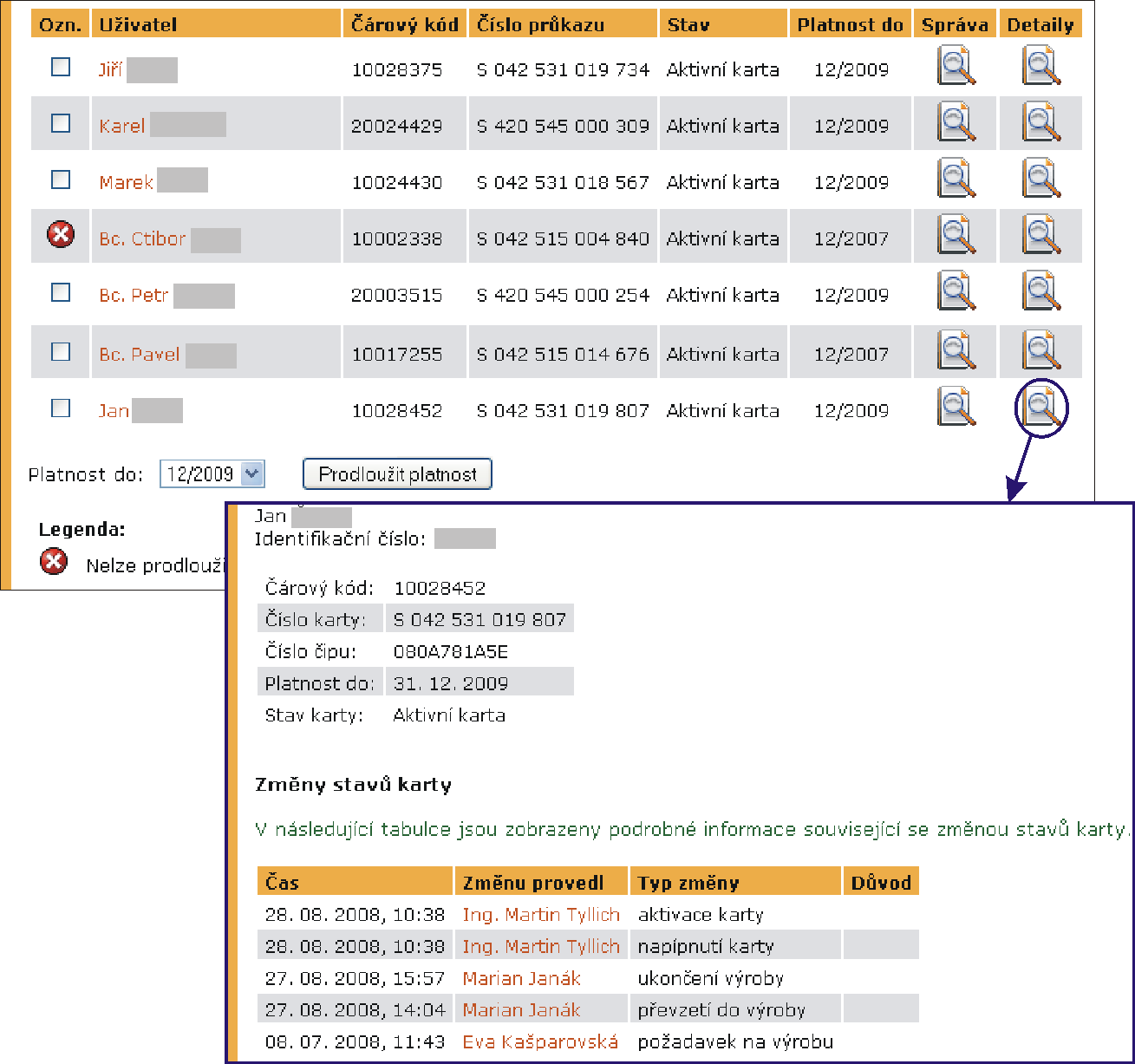1135x1064 pixels.
Task: Open Ing. Martin Tyllich link for napípnutí karty
Action: (541, 946)
